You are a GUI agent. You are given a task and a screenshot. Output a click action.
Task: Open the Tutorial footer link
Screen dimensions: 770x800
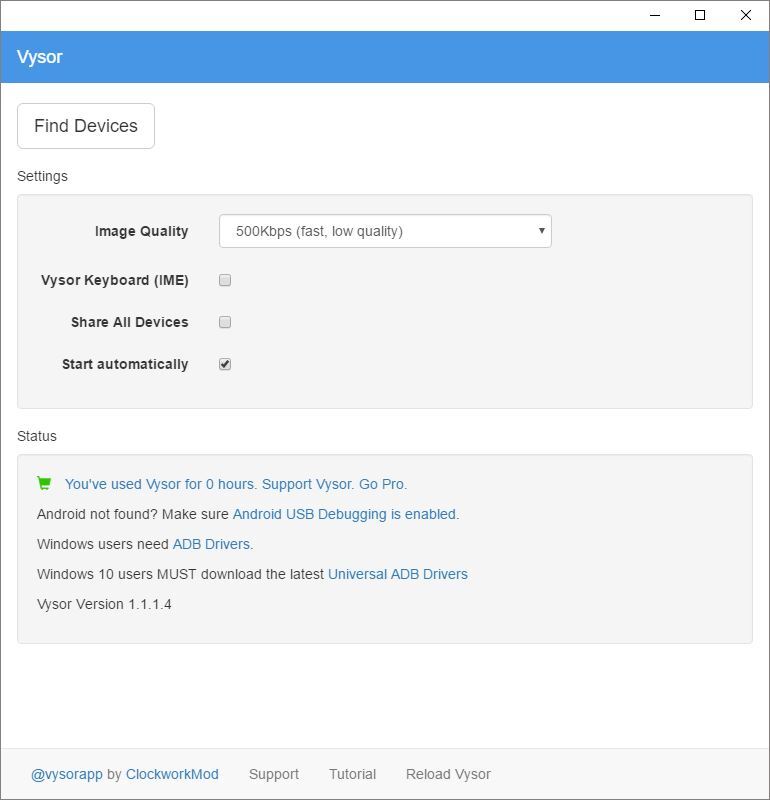click(x=352, y=774)
